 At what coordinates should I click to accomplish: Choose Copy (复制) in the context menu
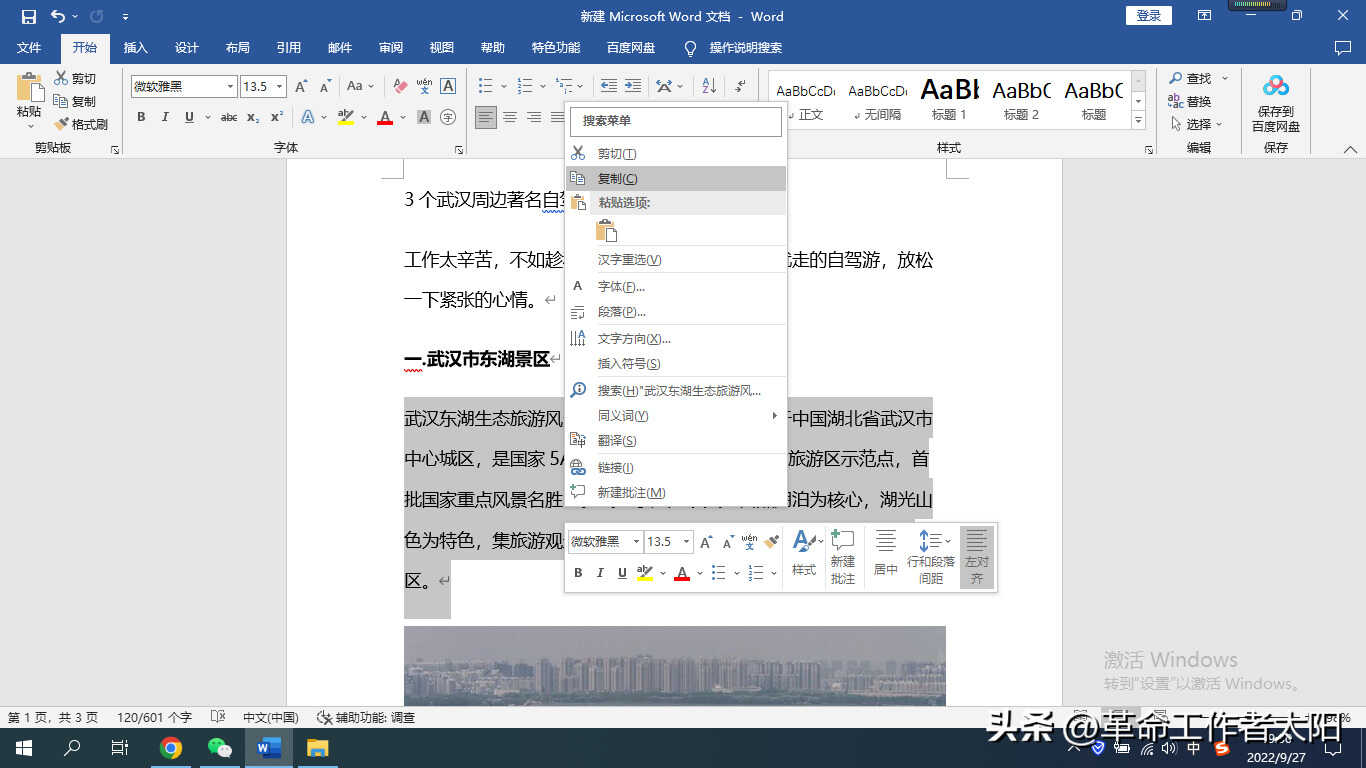(x=677, y=179)
